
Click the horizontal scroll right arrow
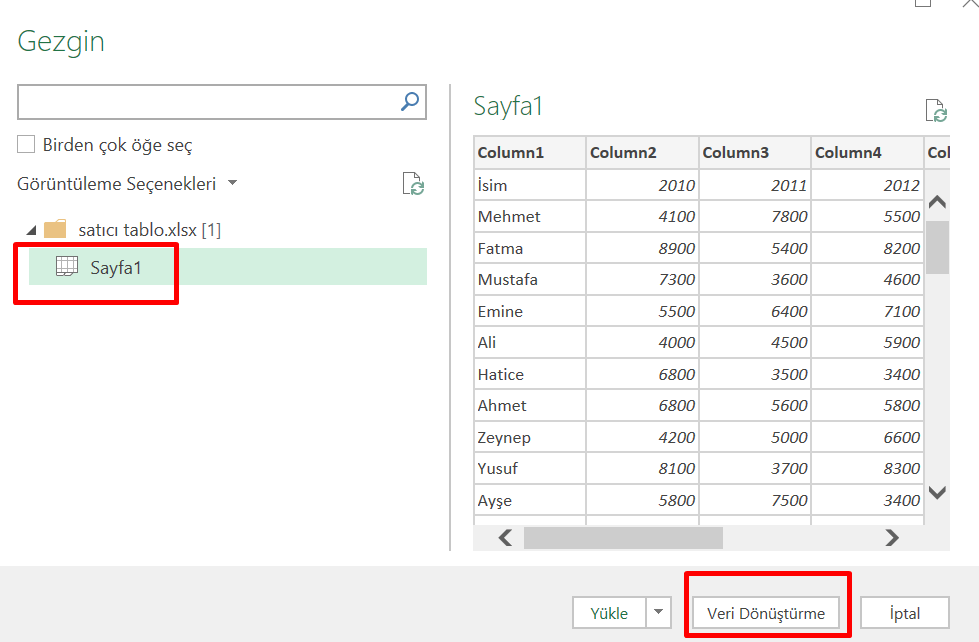tap(892, 538)
